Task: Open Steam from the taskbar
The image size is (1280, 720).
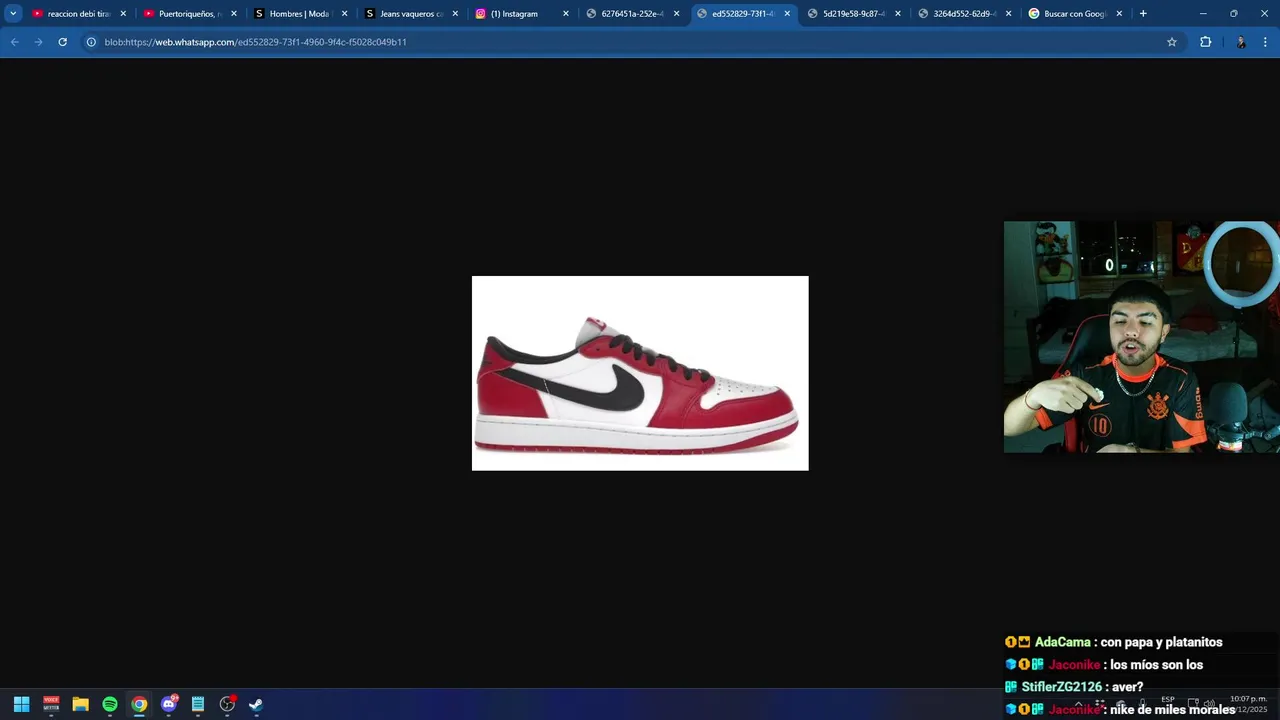Action: point(256,704)
